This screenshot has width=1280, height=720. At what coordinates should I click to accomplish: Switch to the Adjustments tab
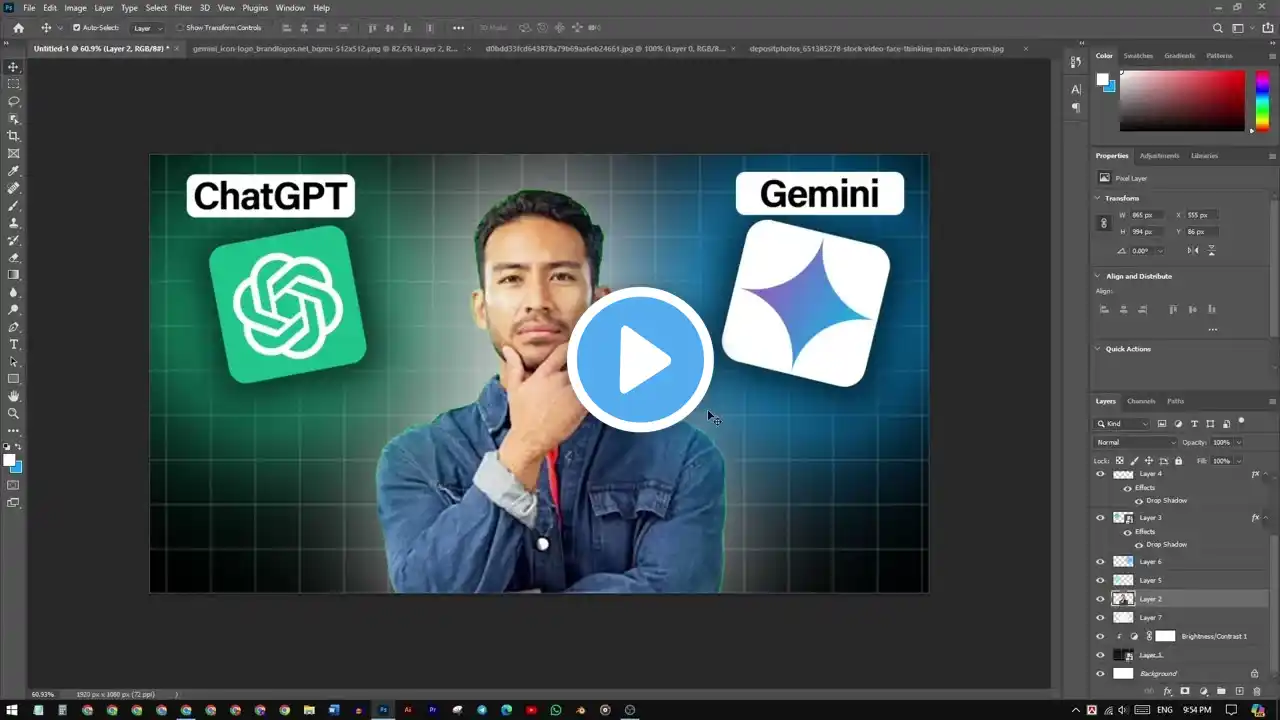pos(1159,156)
